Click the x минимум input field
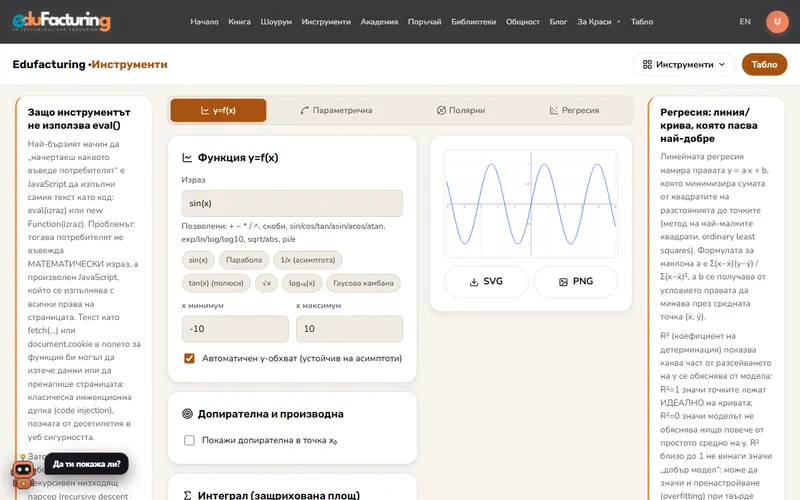 (235, 329)
